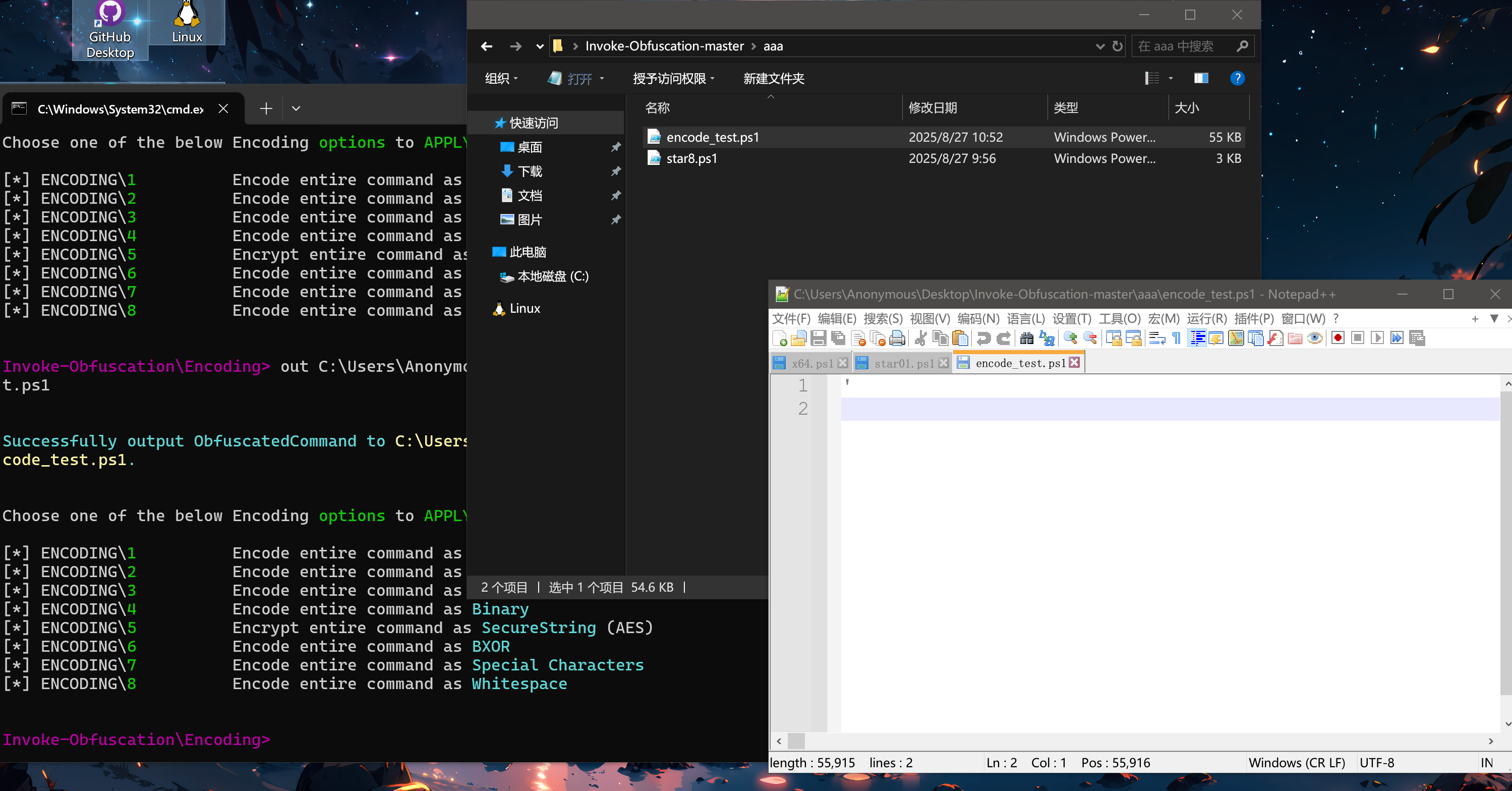Toggle show all characters pilcrow icon
The image size is (1512, 791).
pos(1176,338)
